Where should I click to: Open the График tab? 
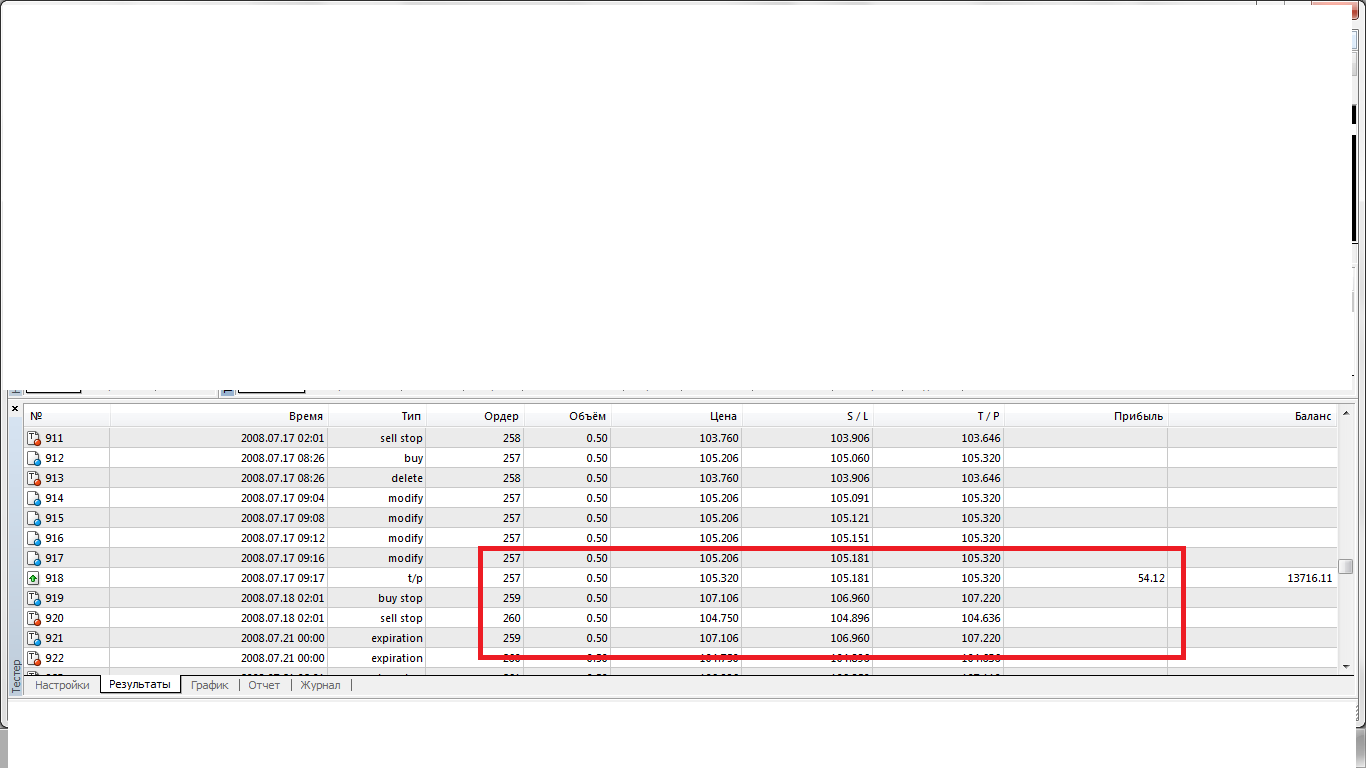point(210,685)
